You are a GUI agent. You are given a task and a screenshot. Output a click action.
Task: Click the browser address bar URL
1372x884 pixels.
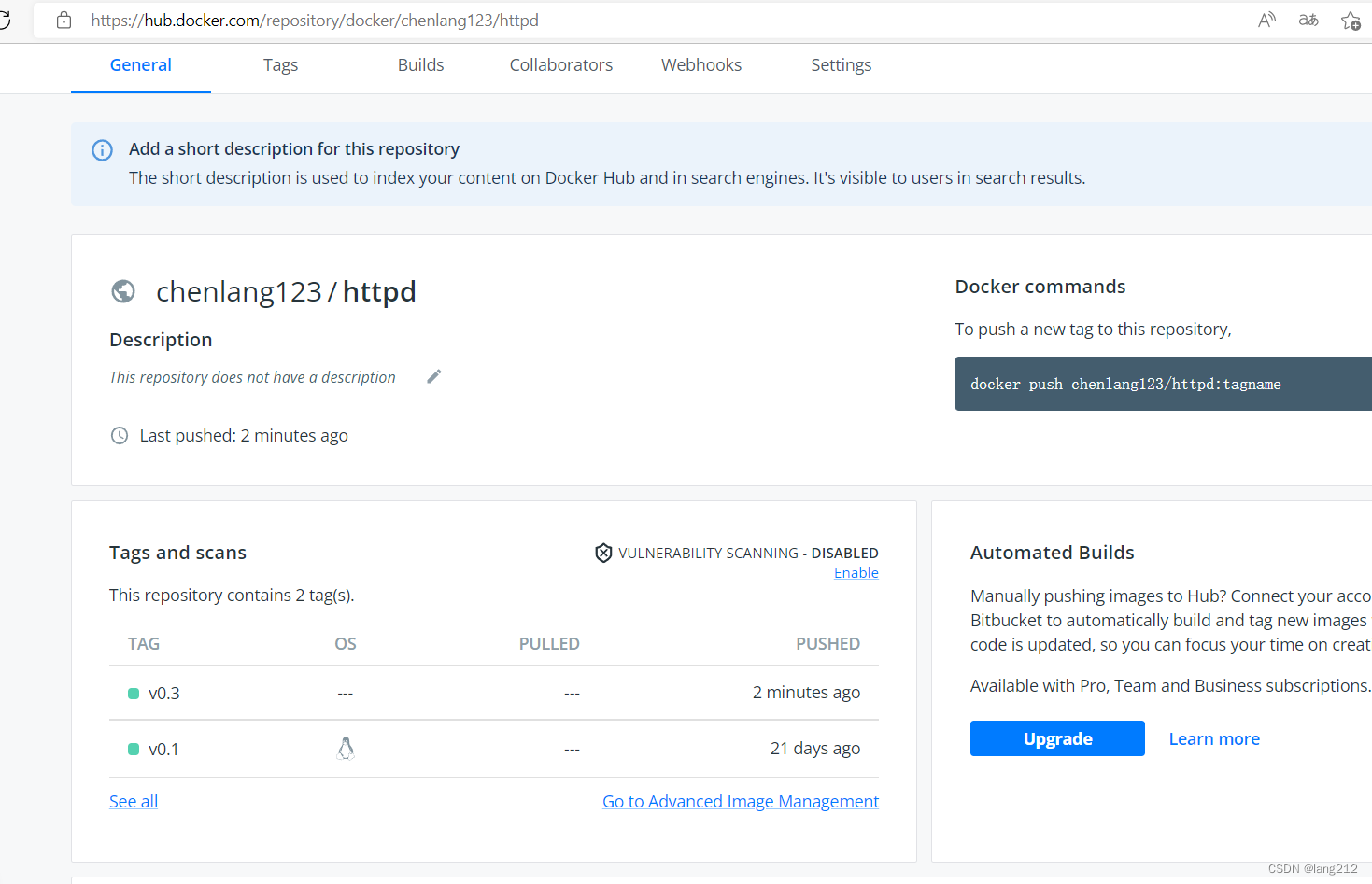315,20
